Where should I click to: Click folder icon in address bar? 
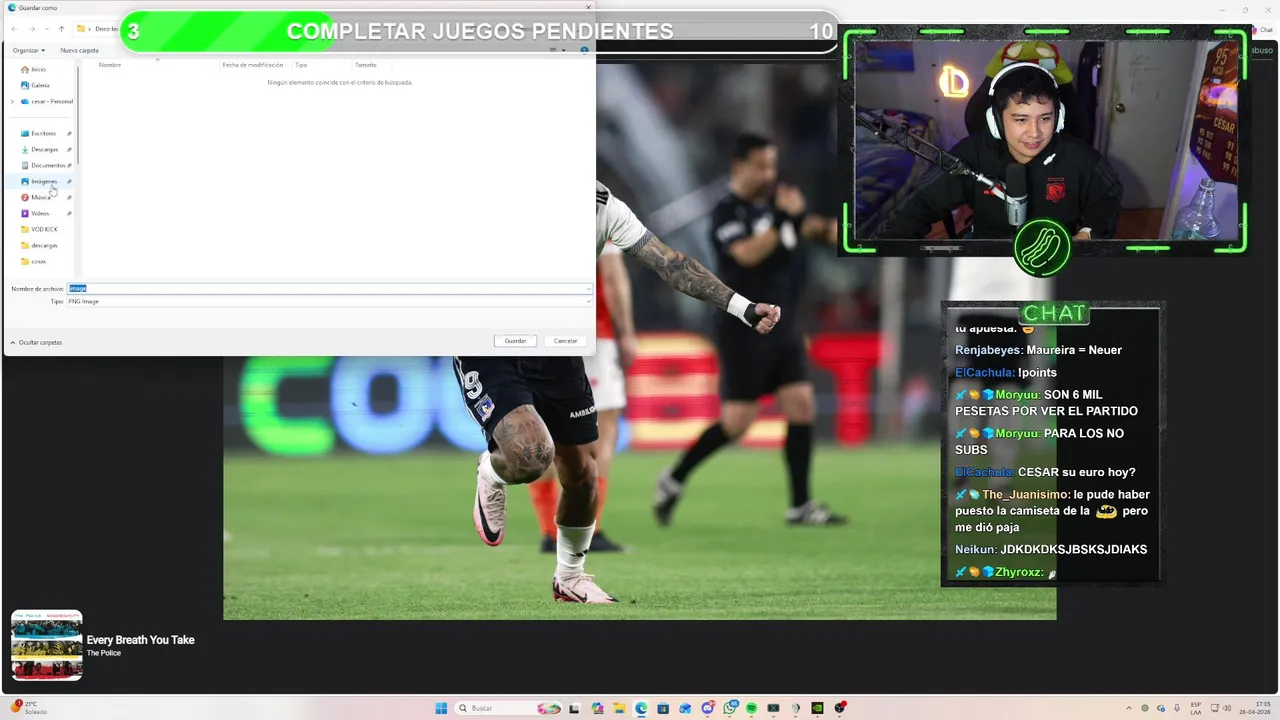click(x=82, y=29)
